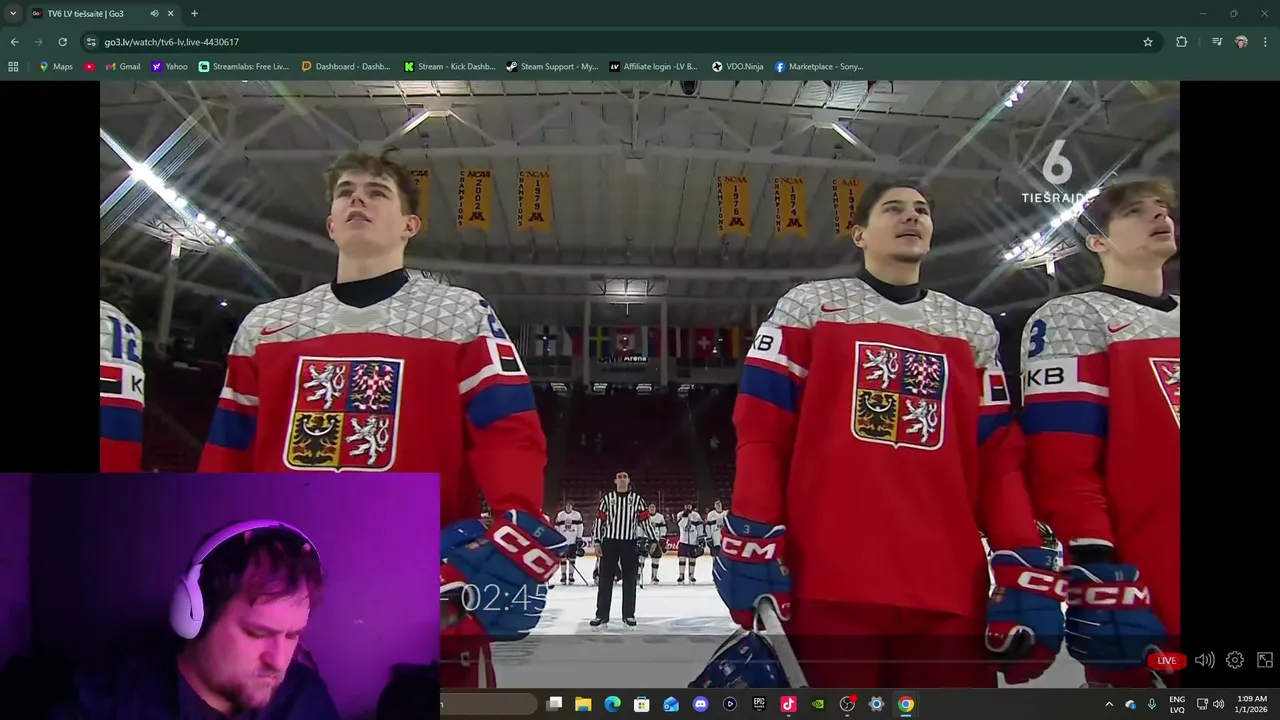Screen dimensions: 1280x720
Task: Open the YouTube bookmark icon
Action: pos(90,67)
